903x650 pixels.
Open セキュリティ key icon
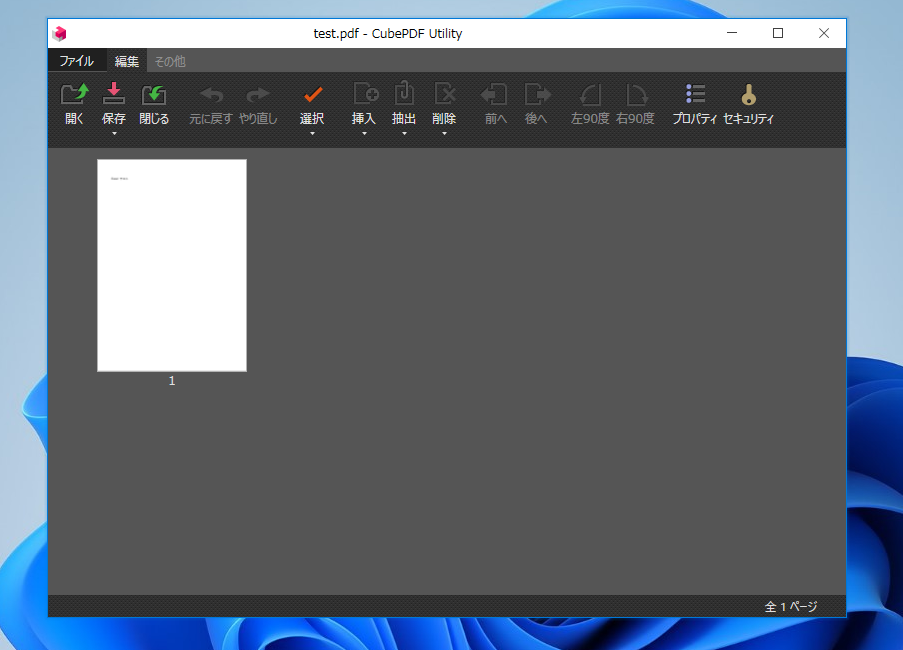(748, 95)
